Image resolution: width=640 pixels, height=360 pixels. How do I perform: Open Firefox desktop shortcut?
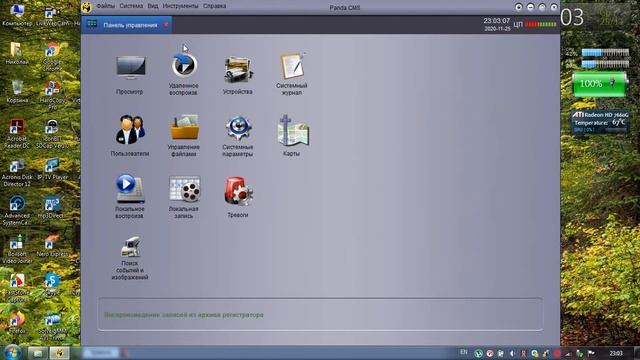(16, 322)
